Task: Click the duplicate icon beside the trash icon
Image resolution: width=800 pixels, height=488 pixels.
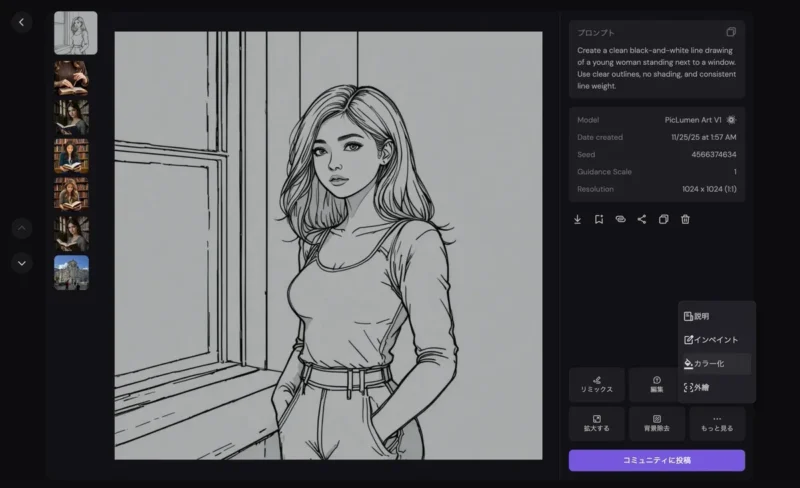Action: pos(663,219)
